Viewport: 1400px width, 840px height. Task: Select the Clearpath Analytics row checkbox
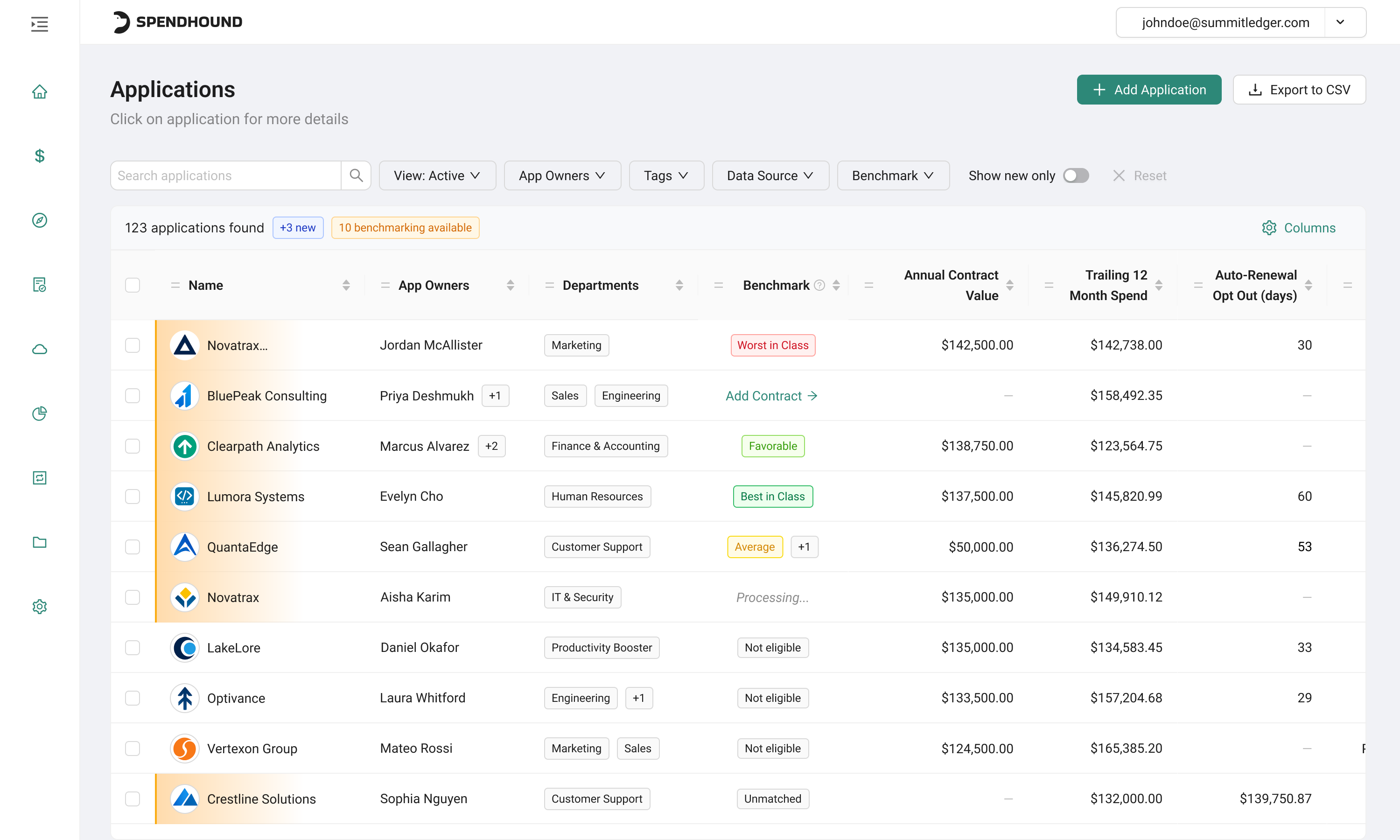tap(133, 446)
